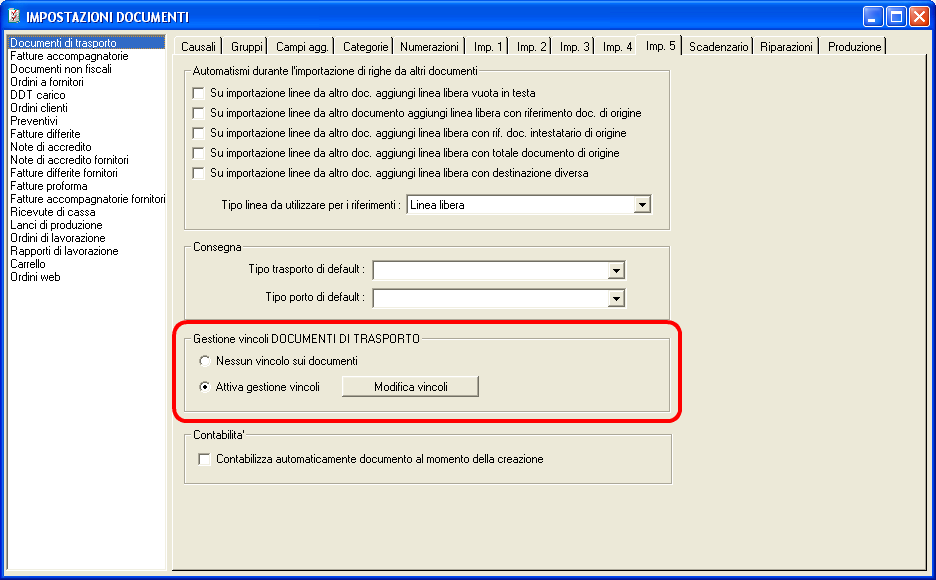This screenshot has height=580, width=936.
Task: Select Carrello in the document list
Action: pyautogui.click(x=87, y=264)
